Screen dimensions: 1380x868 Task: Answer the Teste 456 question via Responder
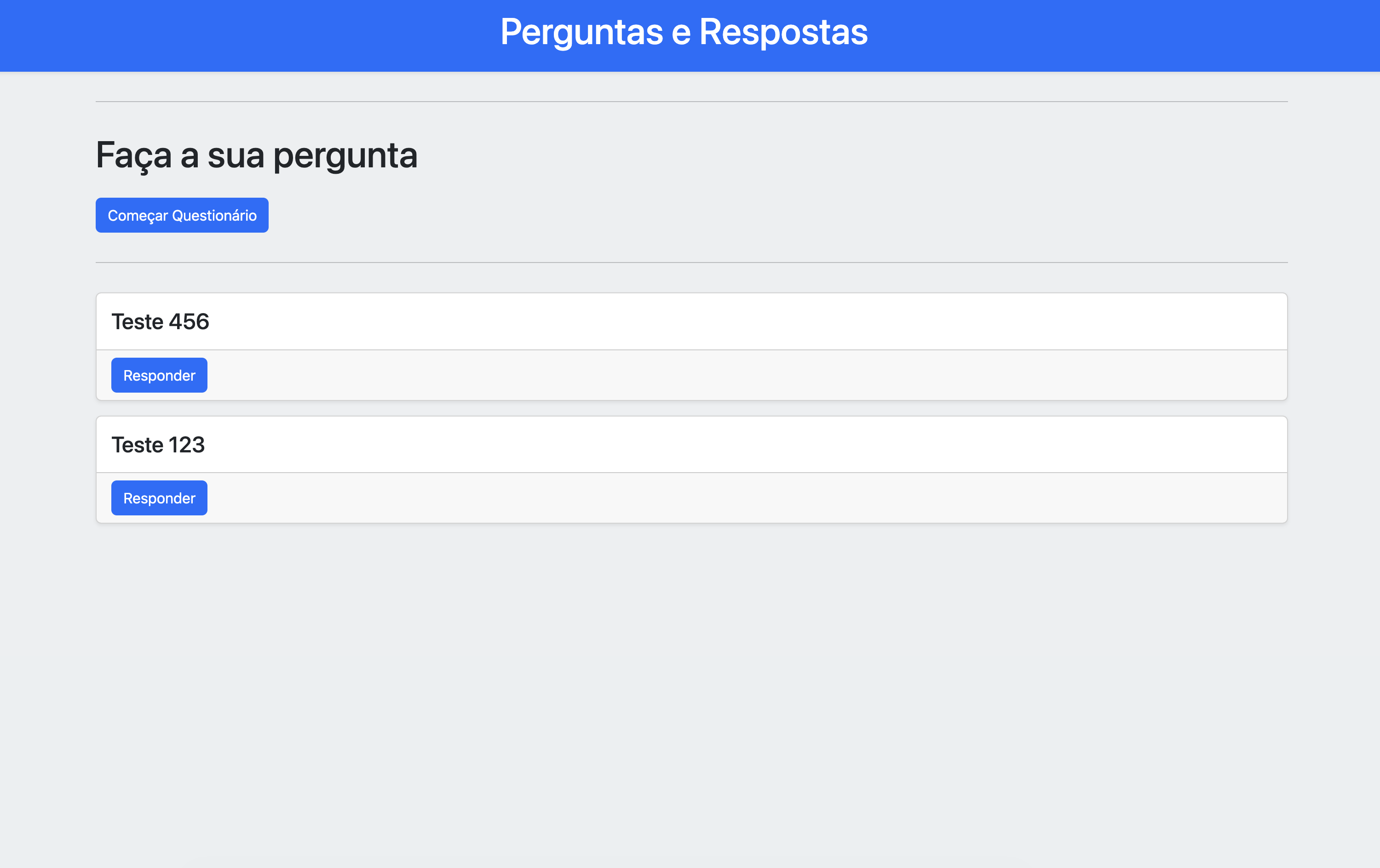159,375
